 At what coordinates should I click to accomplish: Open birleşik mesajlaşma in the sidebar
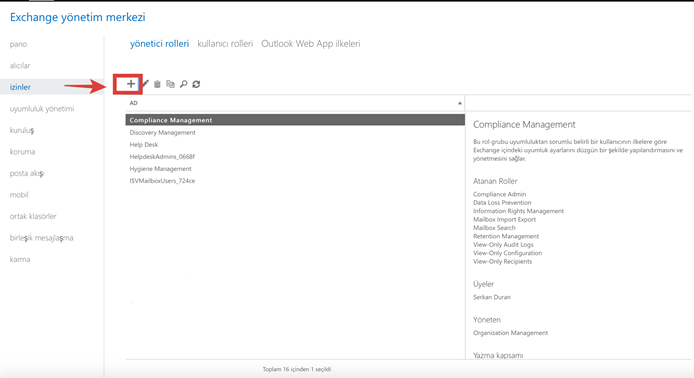tap(41, 238)
